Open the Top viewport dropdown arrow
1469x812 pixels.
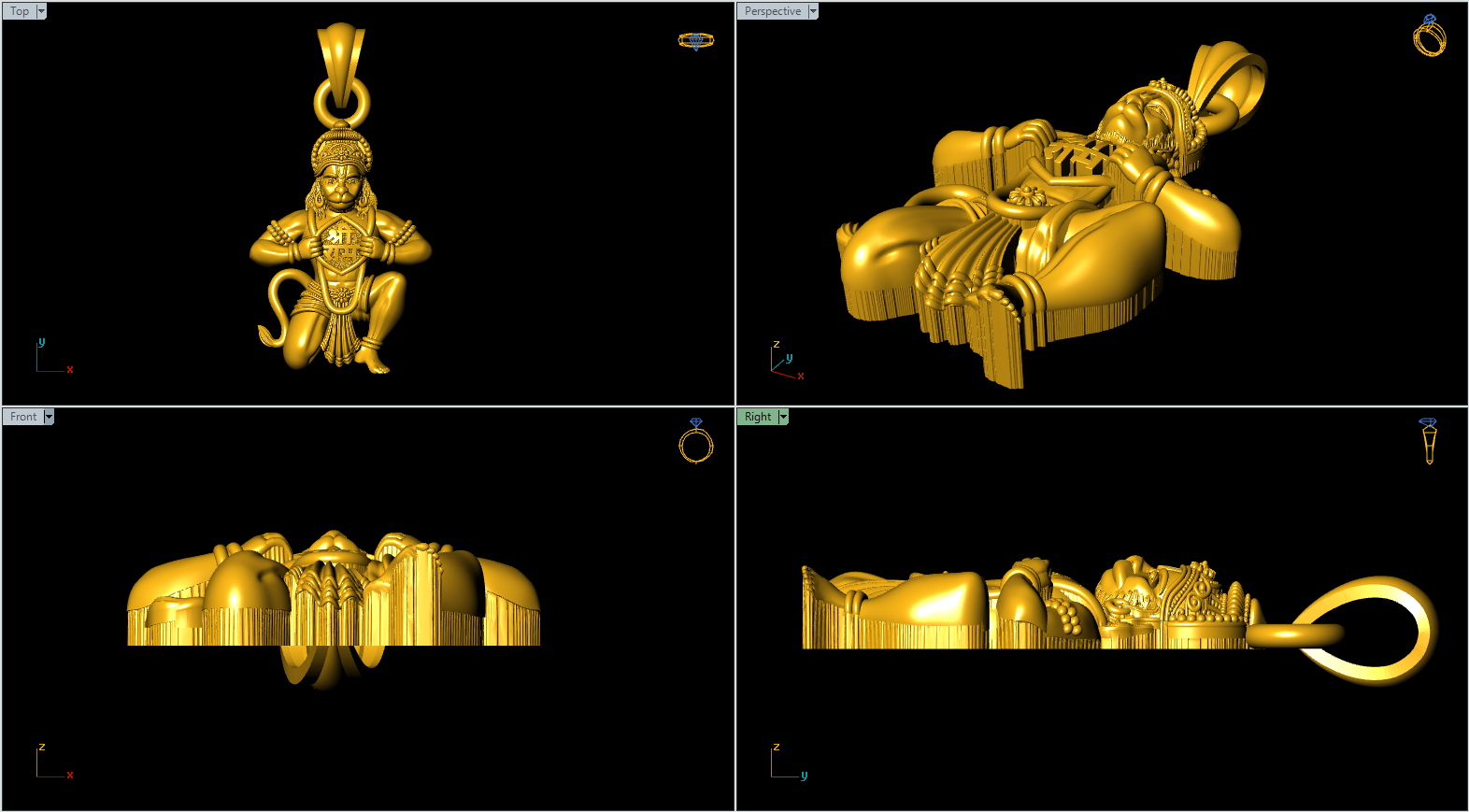tap(41, 11)
